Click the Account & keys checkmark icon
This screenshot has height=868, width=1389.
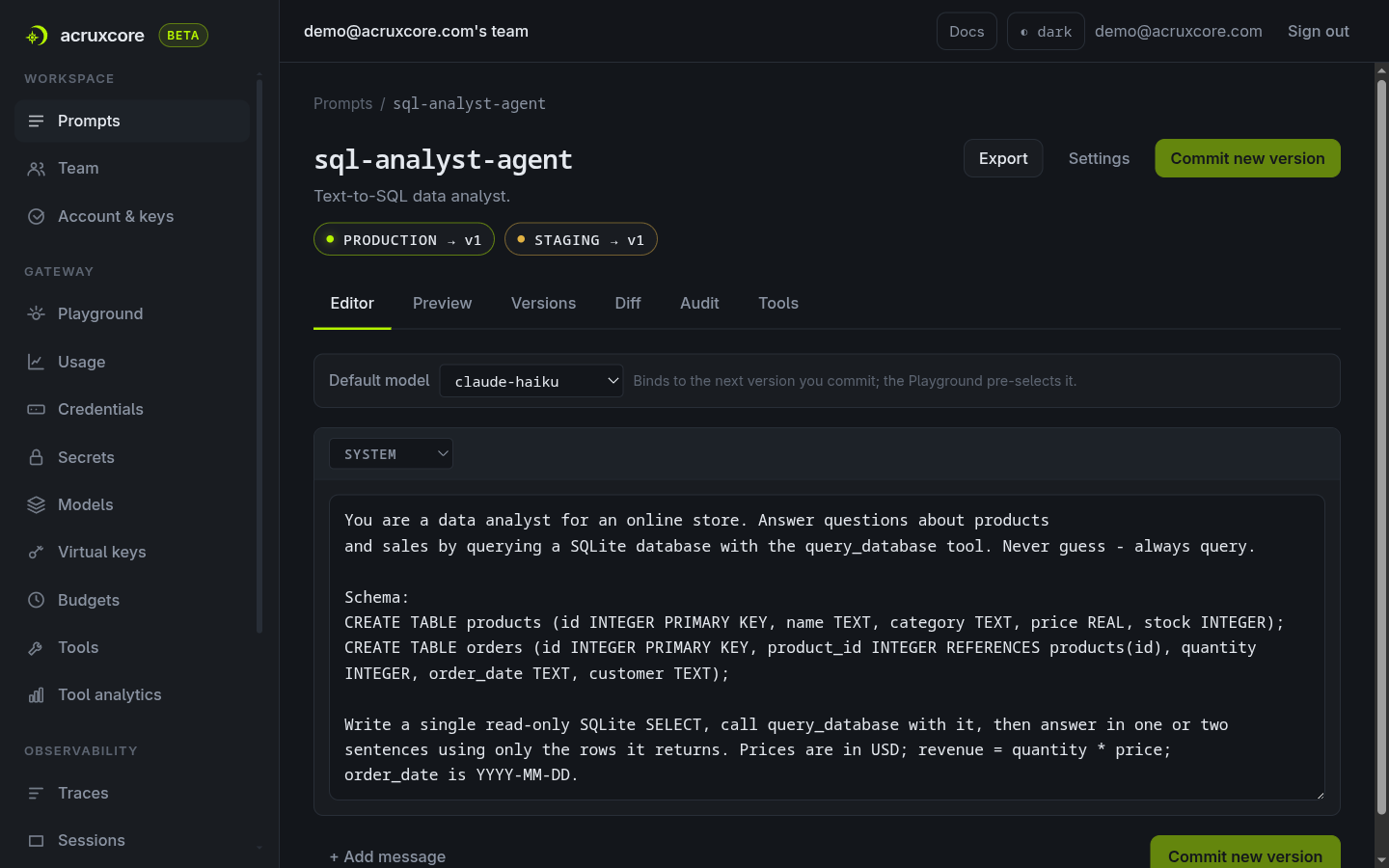[36, 217]
